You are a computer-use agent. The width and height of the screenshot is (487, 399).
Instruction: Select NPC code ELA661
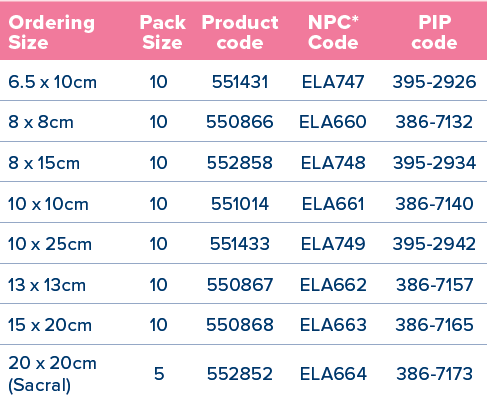pos(333,204)
